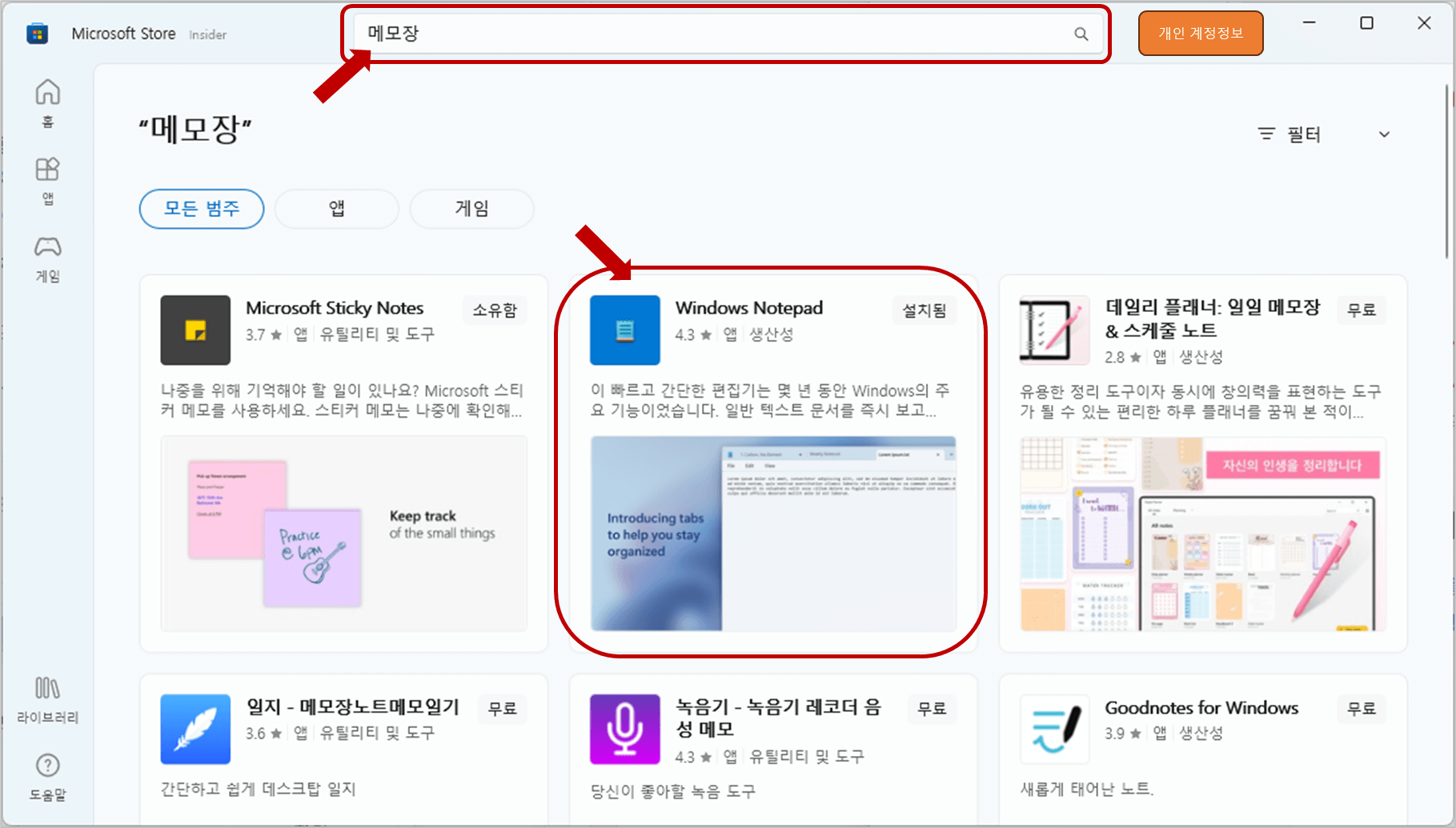Click the Goodnotes for Windows title
The width and height of the screenshot is (1456, 828).
pos(1201,708)
